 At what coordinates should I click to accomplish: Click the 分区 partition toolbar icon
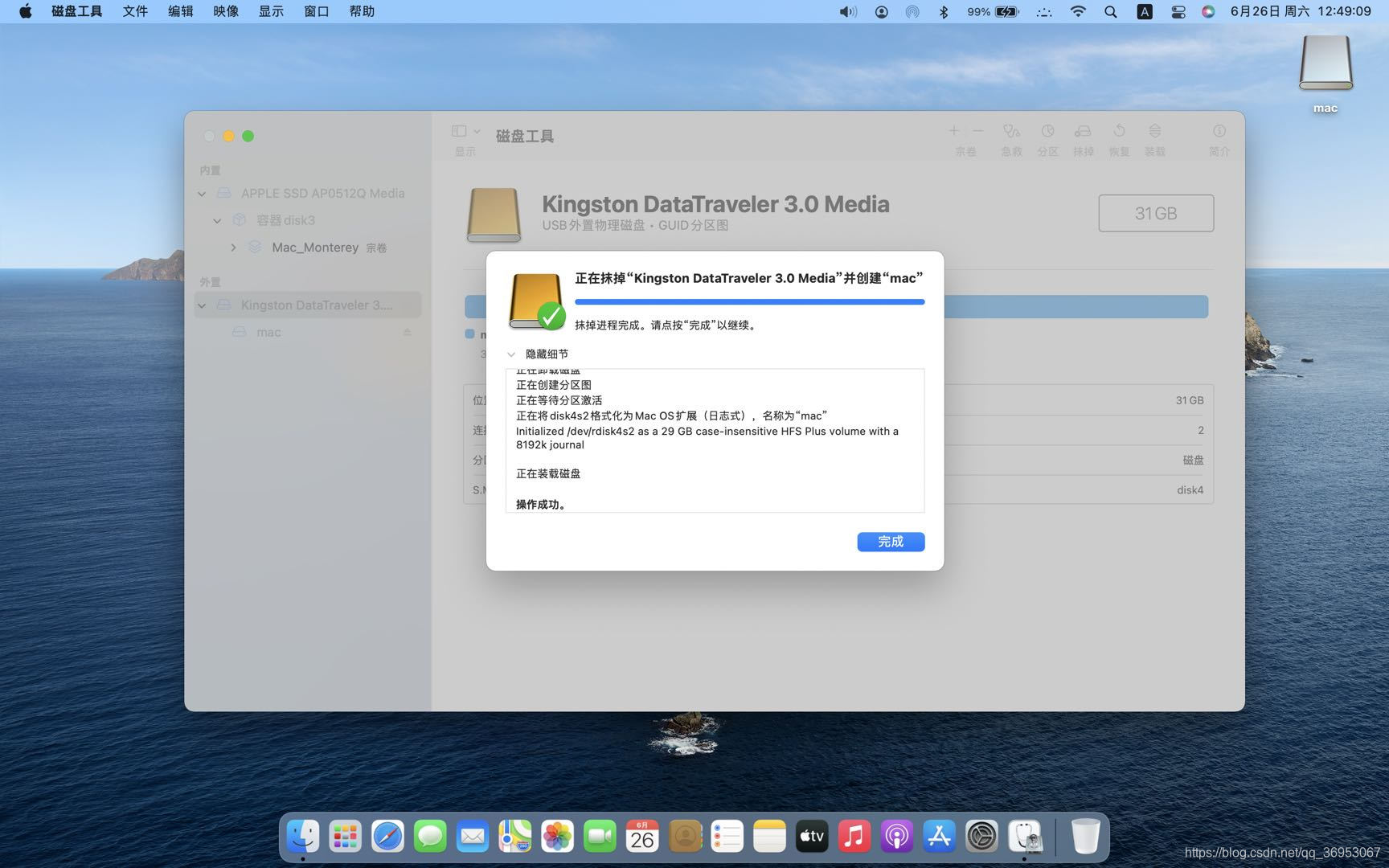1047,131
